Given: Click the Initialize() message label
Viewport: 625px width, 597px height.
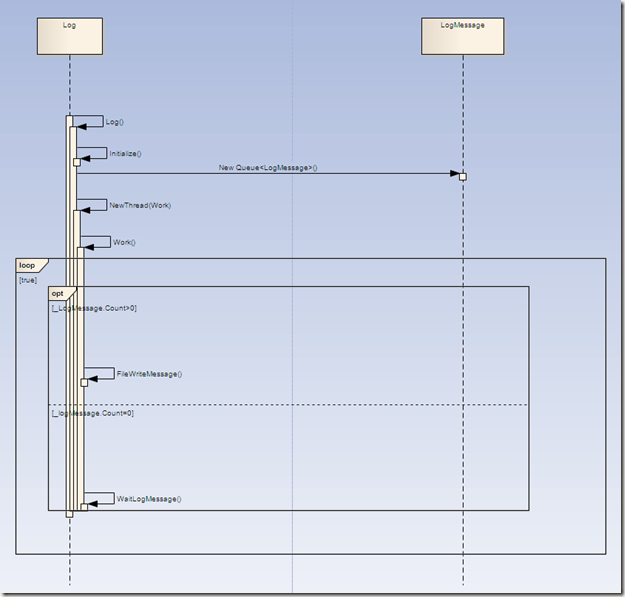Looking at the screenshot, I should click(x=125, y=153).
